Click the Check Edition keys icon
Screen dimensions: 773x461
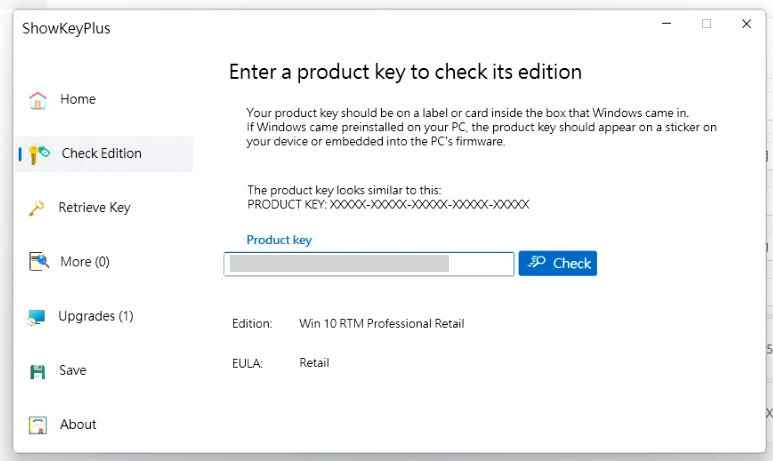(39, 154)
